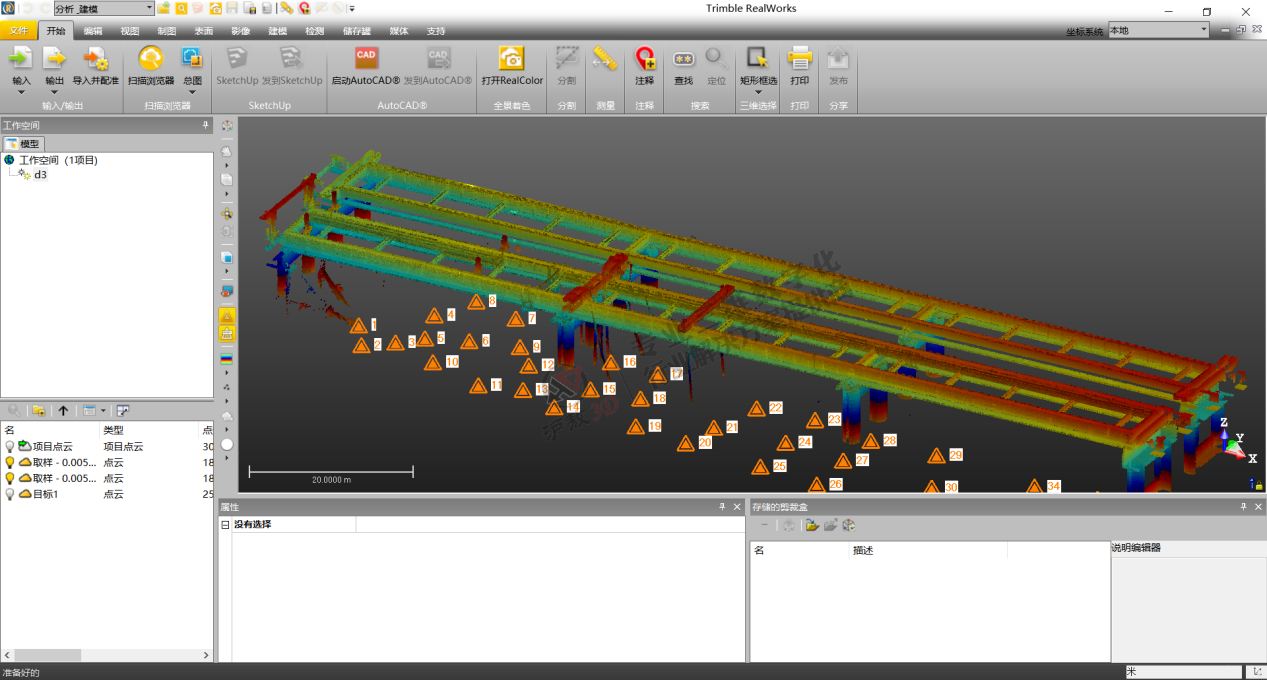This screenshot has height=680, width=1267.
Task: Click the 模型 workspace tab
Action: pos(23,144)
